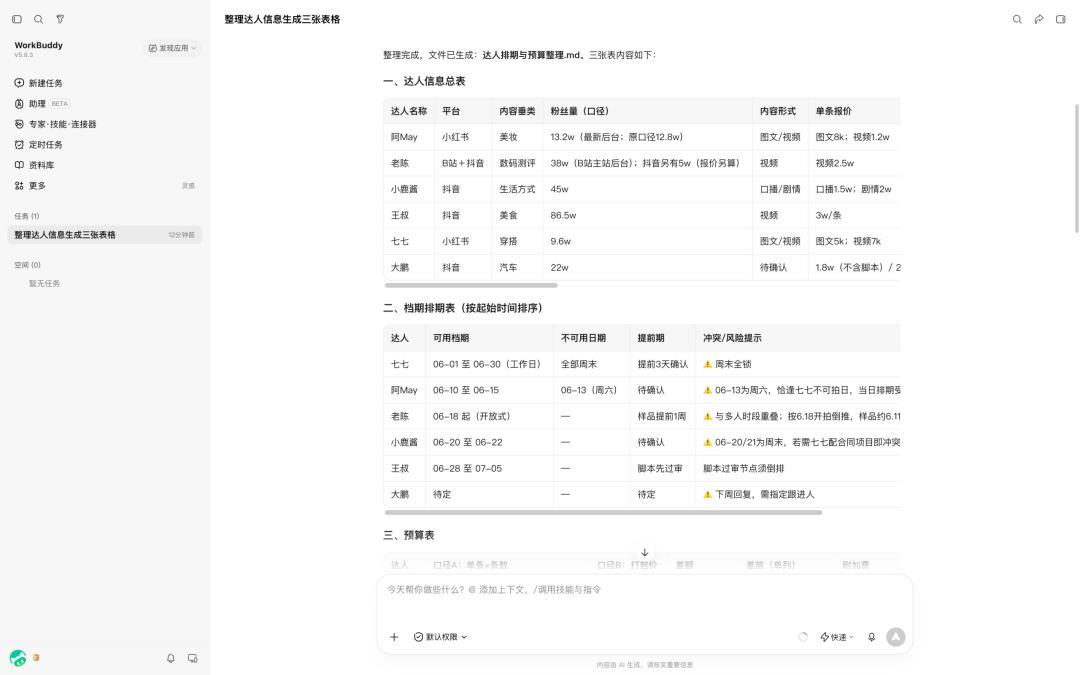Open the 默认权限 permission dropdown
The height and width of the screenshot is (675, 1080).
click(x=440, y=637)
